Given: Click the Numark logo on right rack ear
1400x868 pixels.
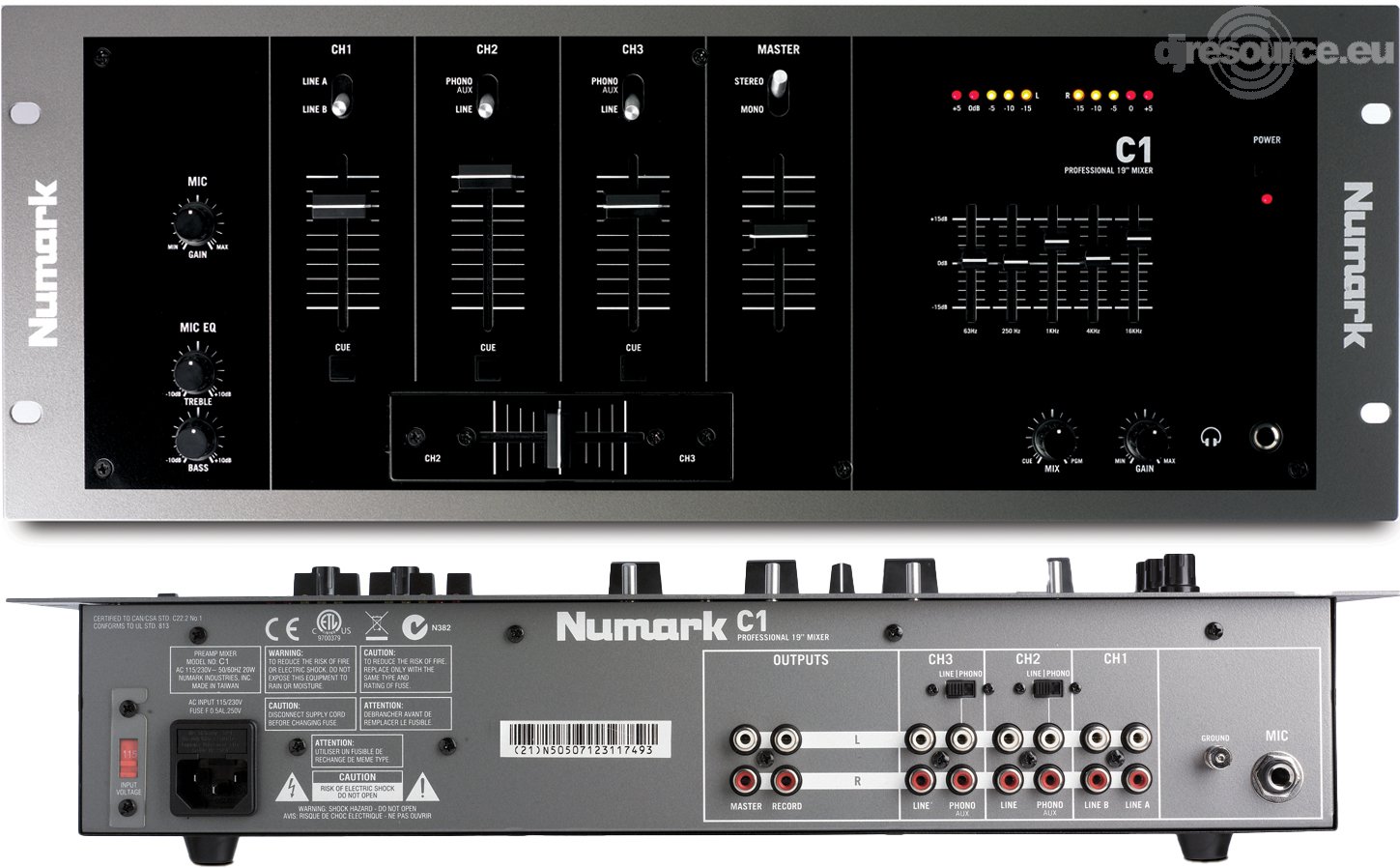Looking at the screenshot, I should (1357, 265).
